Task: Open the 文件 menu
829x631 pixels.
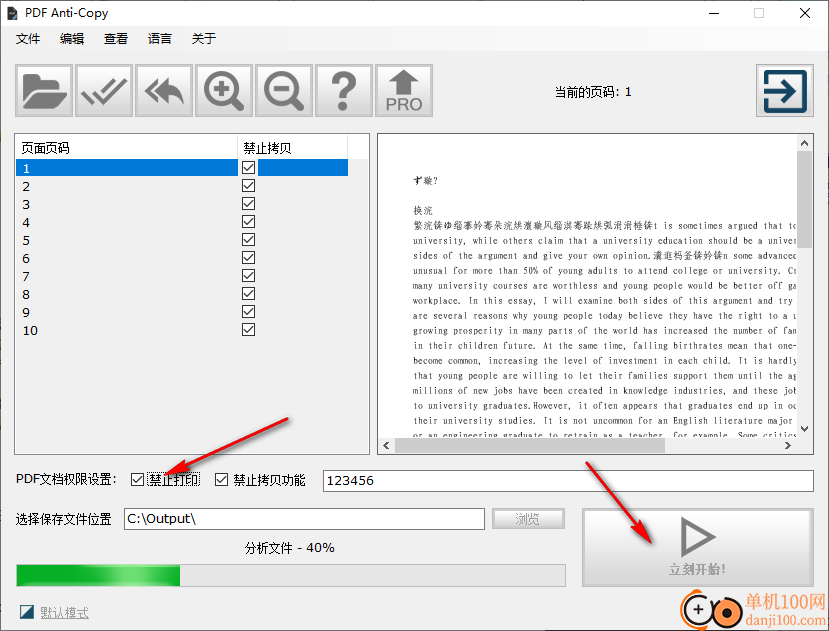Action: [28, 39]
